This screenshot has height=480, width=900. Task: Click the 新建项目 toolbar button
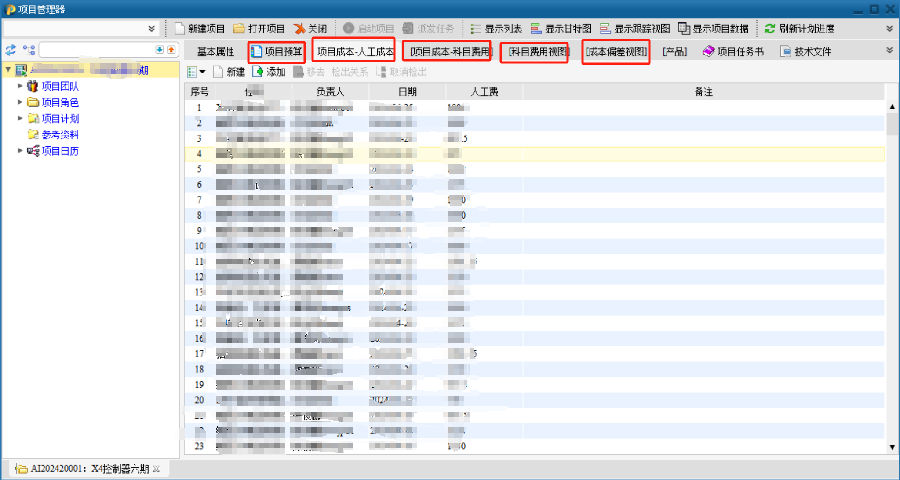[x=200, y=28]
